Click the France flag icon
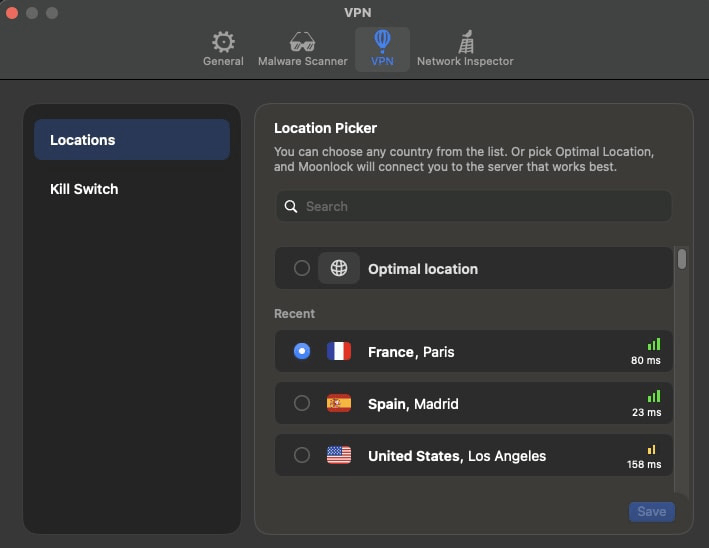The height and width of the screenshot is (548, 709). [x=339, y=351]
